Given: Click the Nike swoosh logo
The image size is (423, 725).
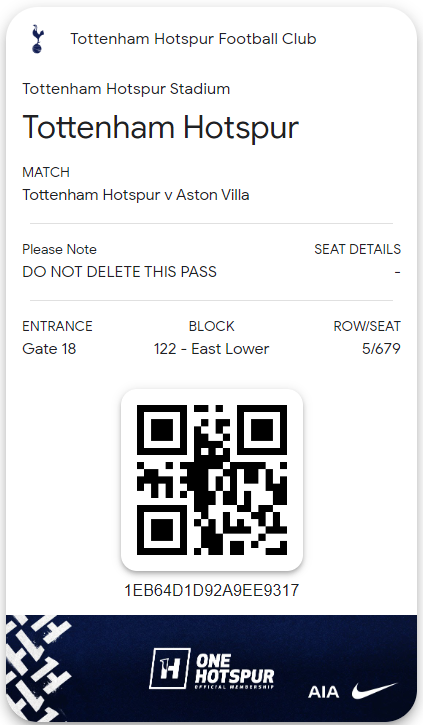Looking at the screenshot, I should point(374,691).
